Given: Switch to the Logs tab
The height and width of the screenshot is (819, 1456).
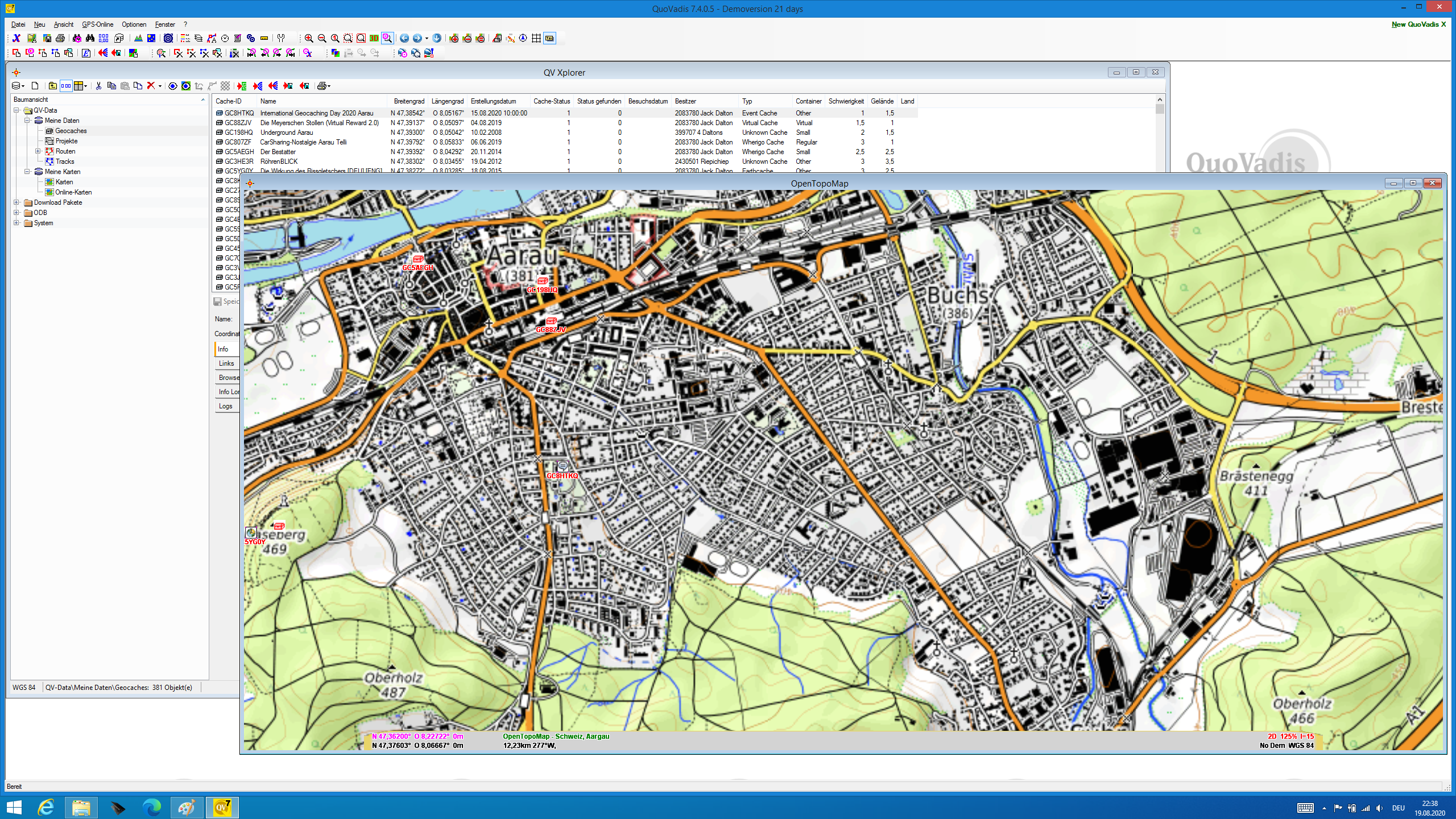Looking at the screenshot, I should (226, 406).
